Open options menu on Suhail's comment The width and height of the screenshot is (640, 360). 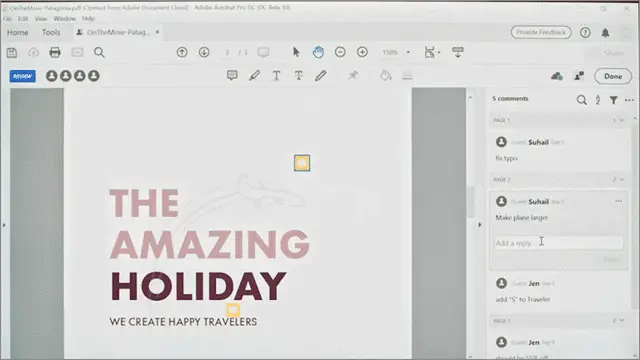[x=618, y=201]
